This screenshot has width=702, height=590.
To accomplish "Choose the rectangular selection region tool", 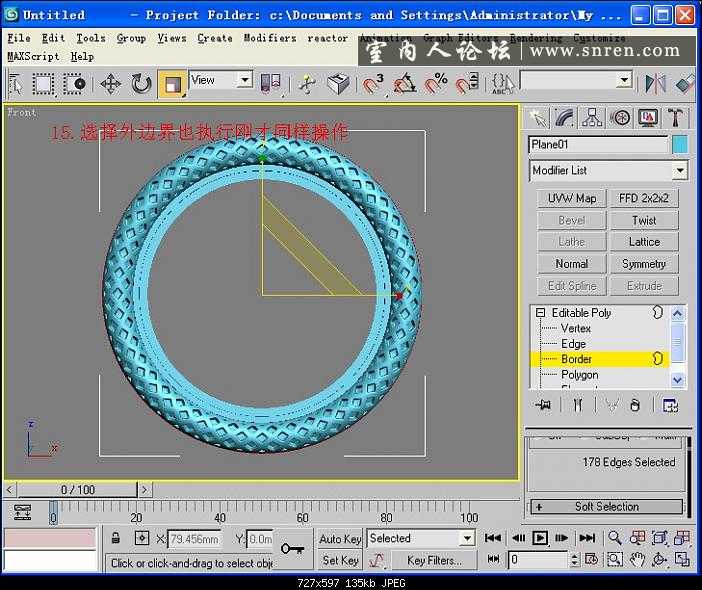I will tap(43, 84).
